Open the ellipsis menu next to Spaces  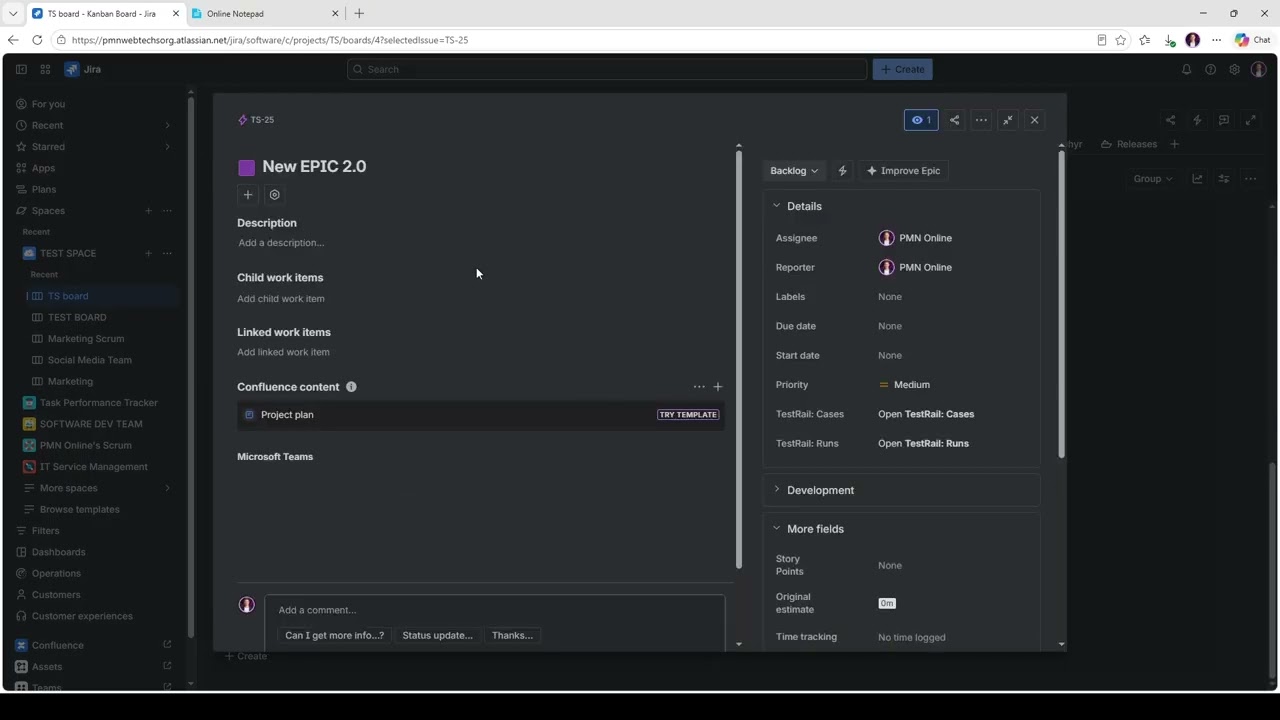click(x=167, y=211)
